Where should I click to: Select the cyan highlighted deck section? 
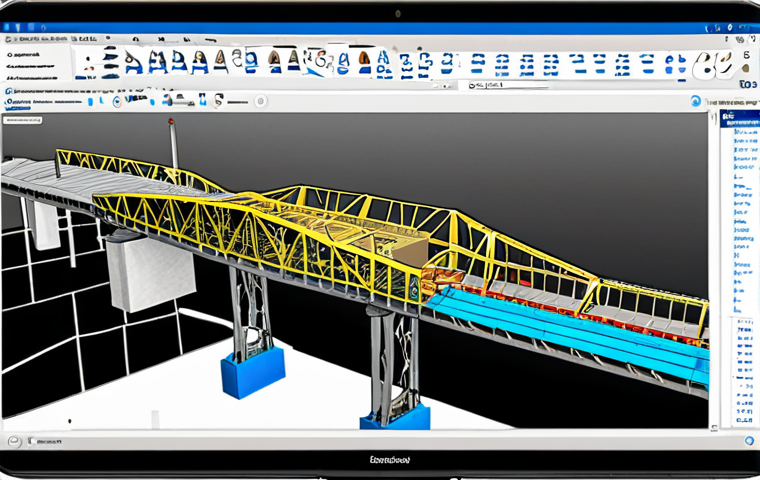(566, 331)
